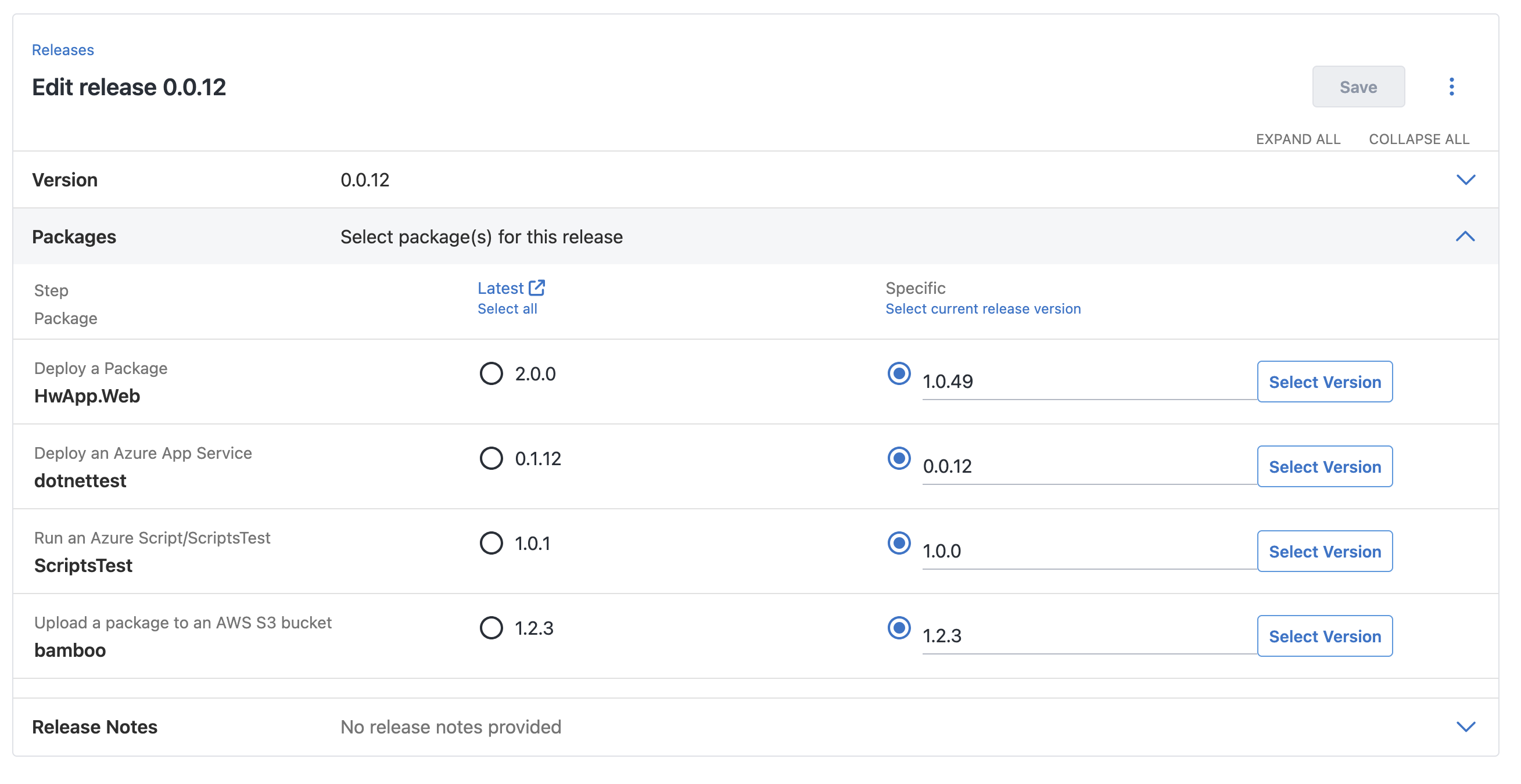Click EXPAND ALL
Screen dimensions: 1521x784
(1298, 139)
